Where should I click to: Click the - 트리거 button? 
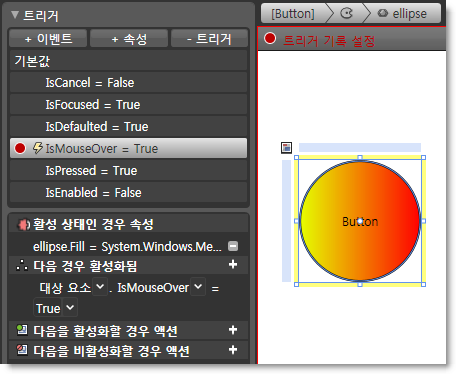(x=209, y=39)
